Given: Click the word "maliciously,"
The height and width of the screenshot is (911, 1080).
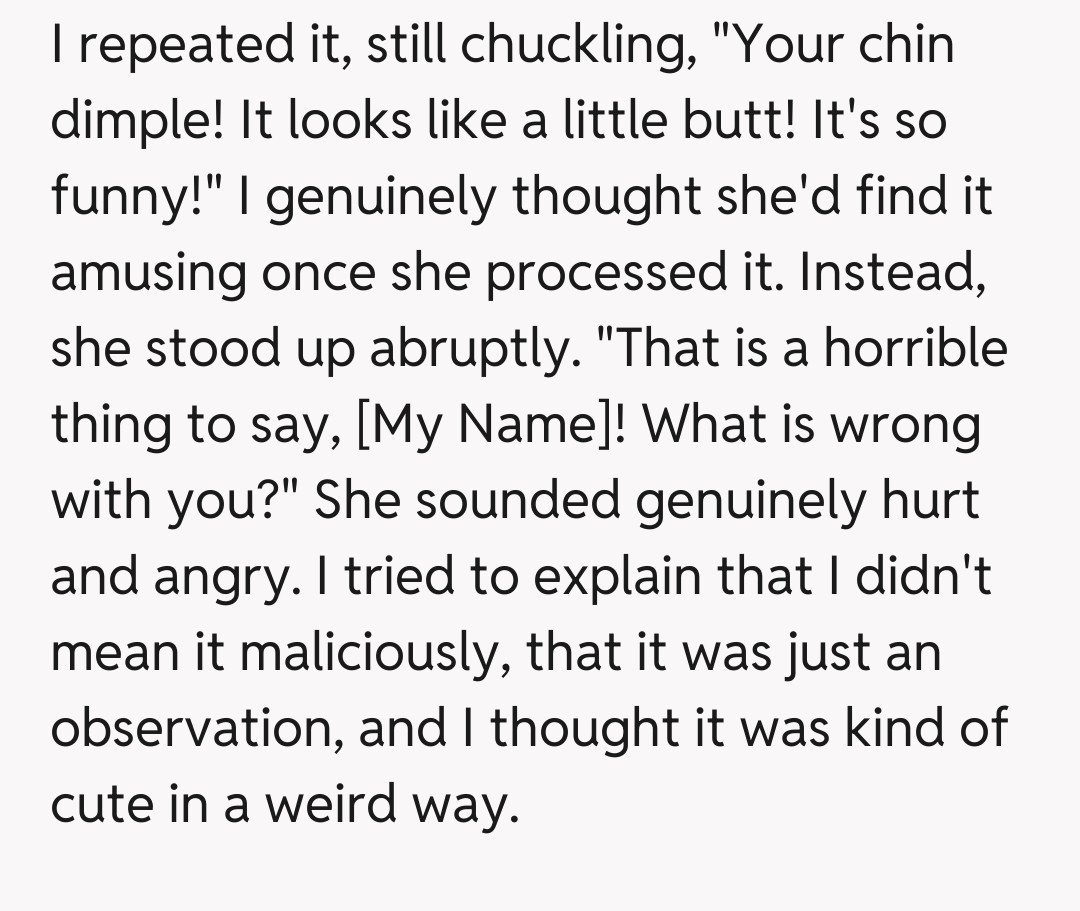Looking at the screenshot, I should click(x=366, y=653).
